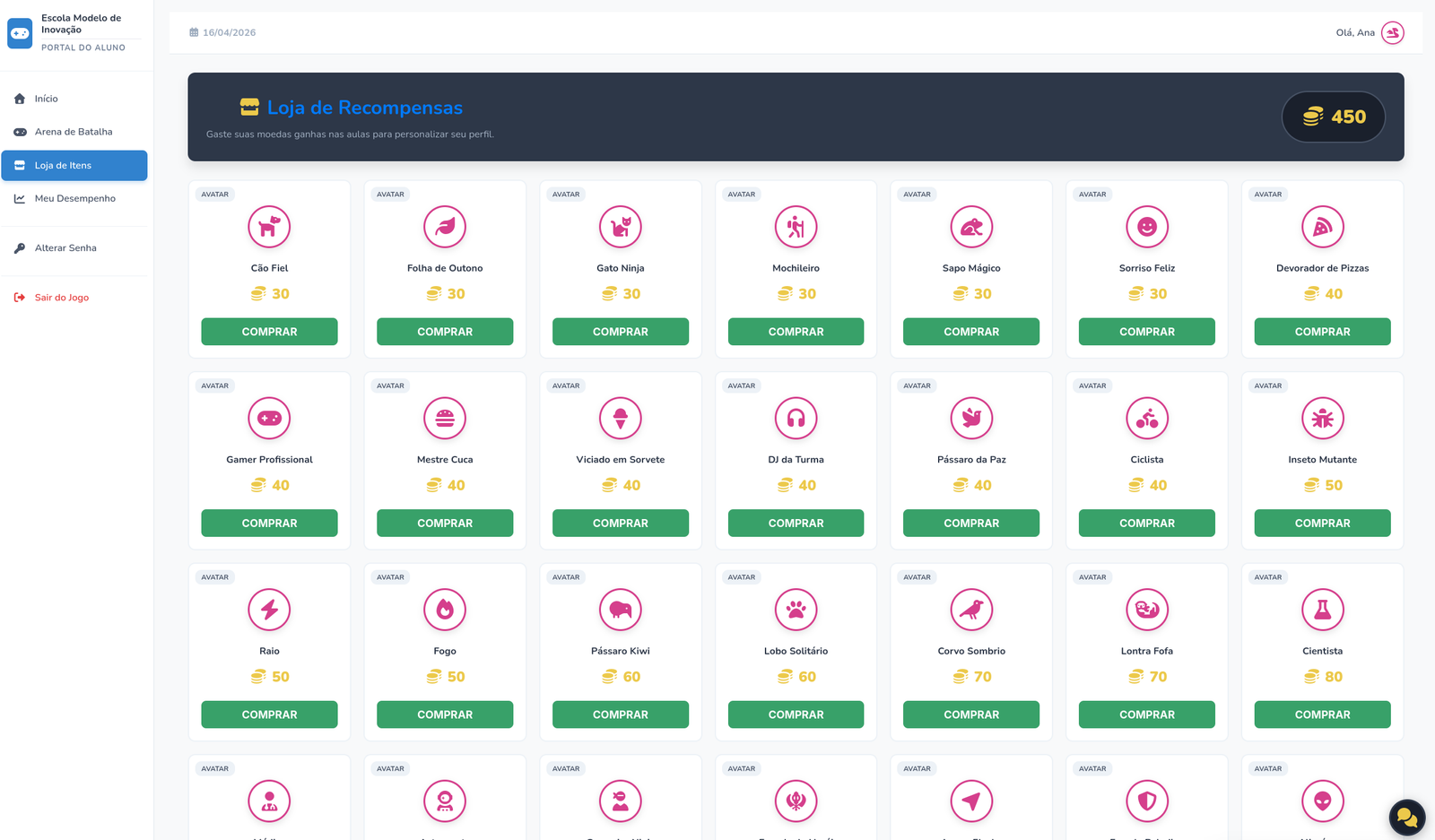Go to Arena de Batalha
Viewport: 1435px width, 840px height.
(74, 132)
